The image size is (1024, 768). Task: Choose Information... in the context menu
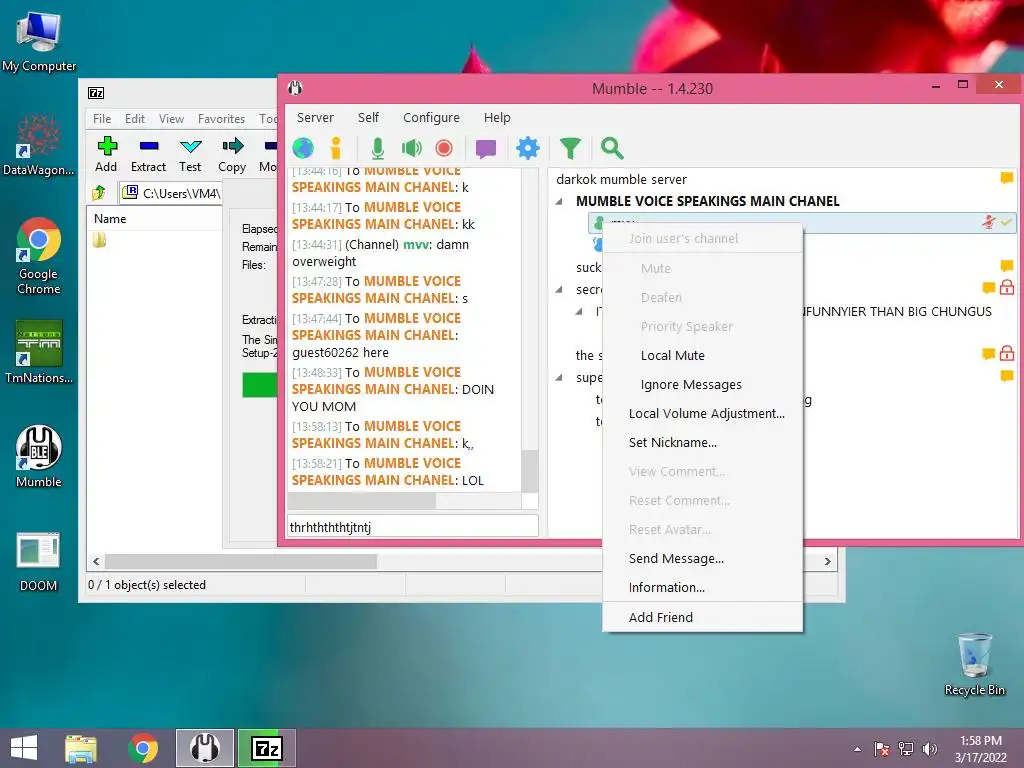point(702,587)
